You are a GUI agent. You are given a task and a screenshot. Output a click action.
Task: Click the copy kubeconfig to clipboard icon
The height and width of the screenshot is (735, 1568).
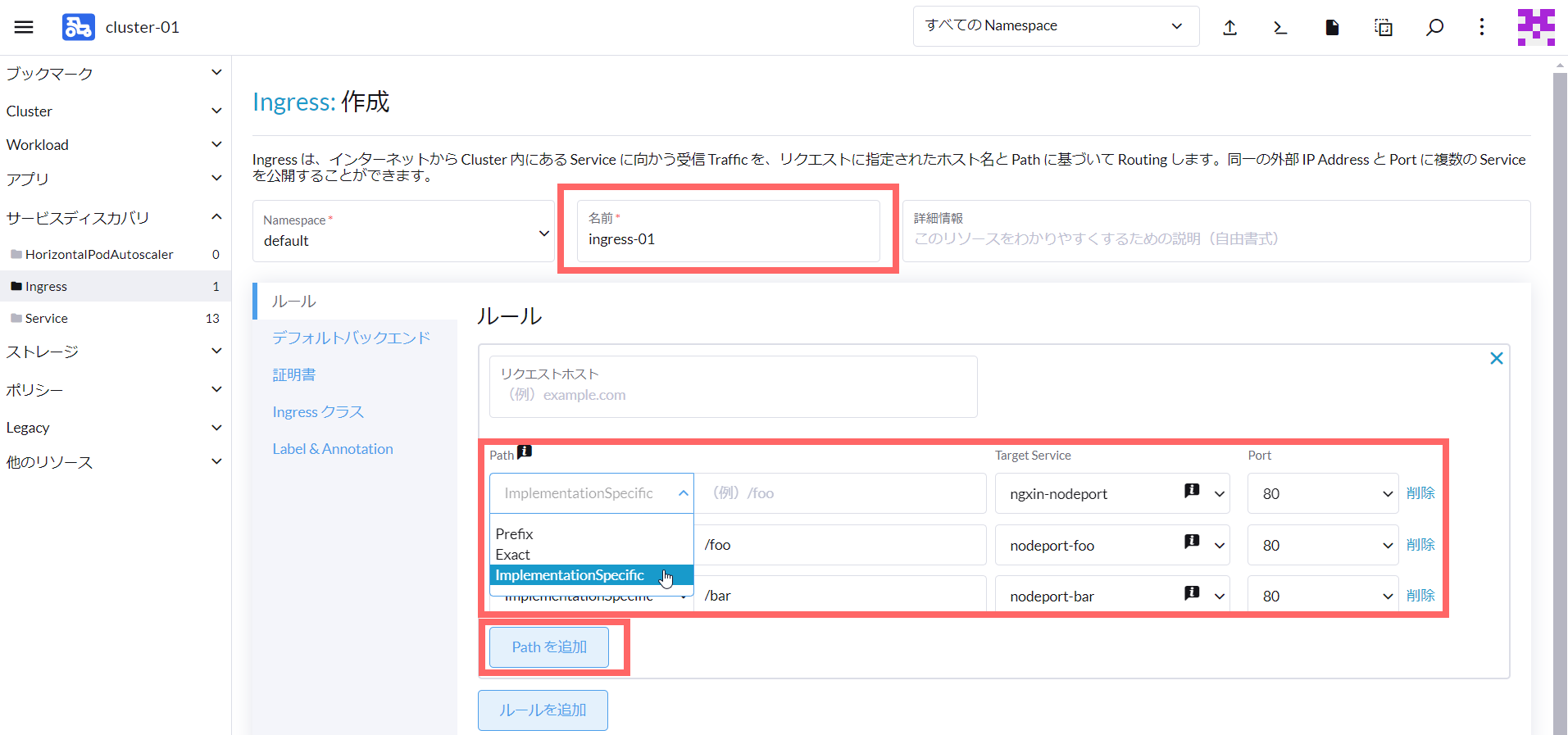pyautogui.click(x=1383, y=28)
